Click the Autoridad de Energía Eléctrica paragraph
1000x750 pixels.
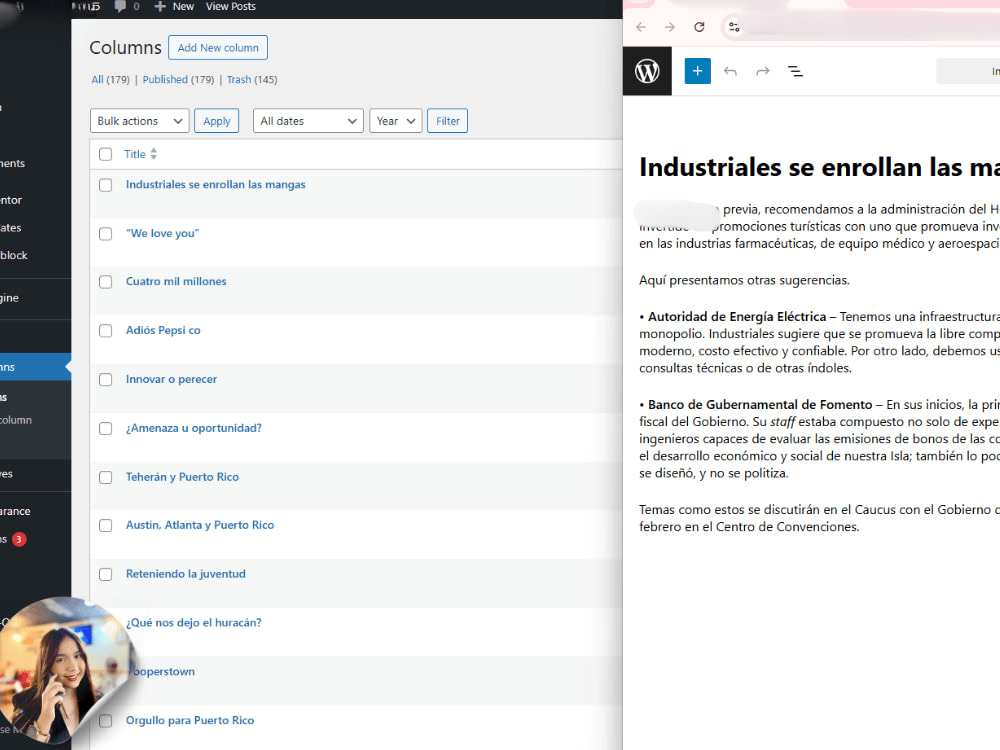click(x=820, y=342)
